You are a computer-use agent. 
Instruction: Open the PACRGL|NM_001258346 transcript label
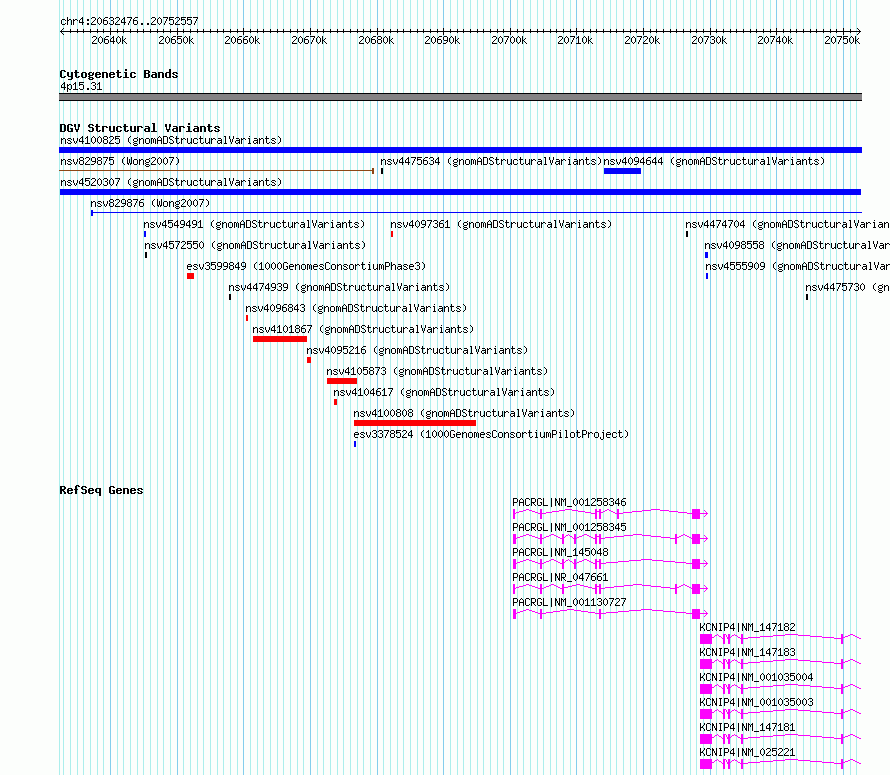click(x=569, y=502)
